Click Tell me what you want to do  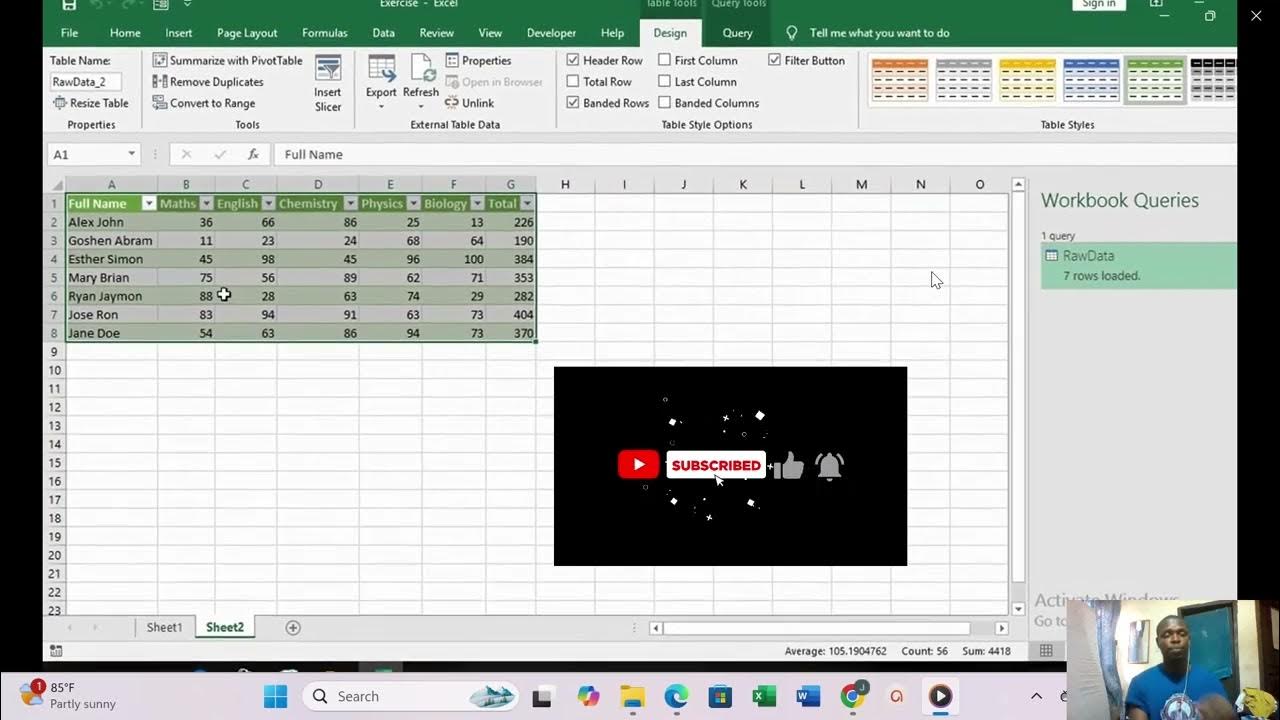[x=880, y=33]
